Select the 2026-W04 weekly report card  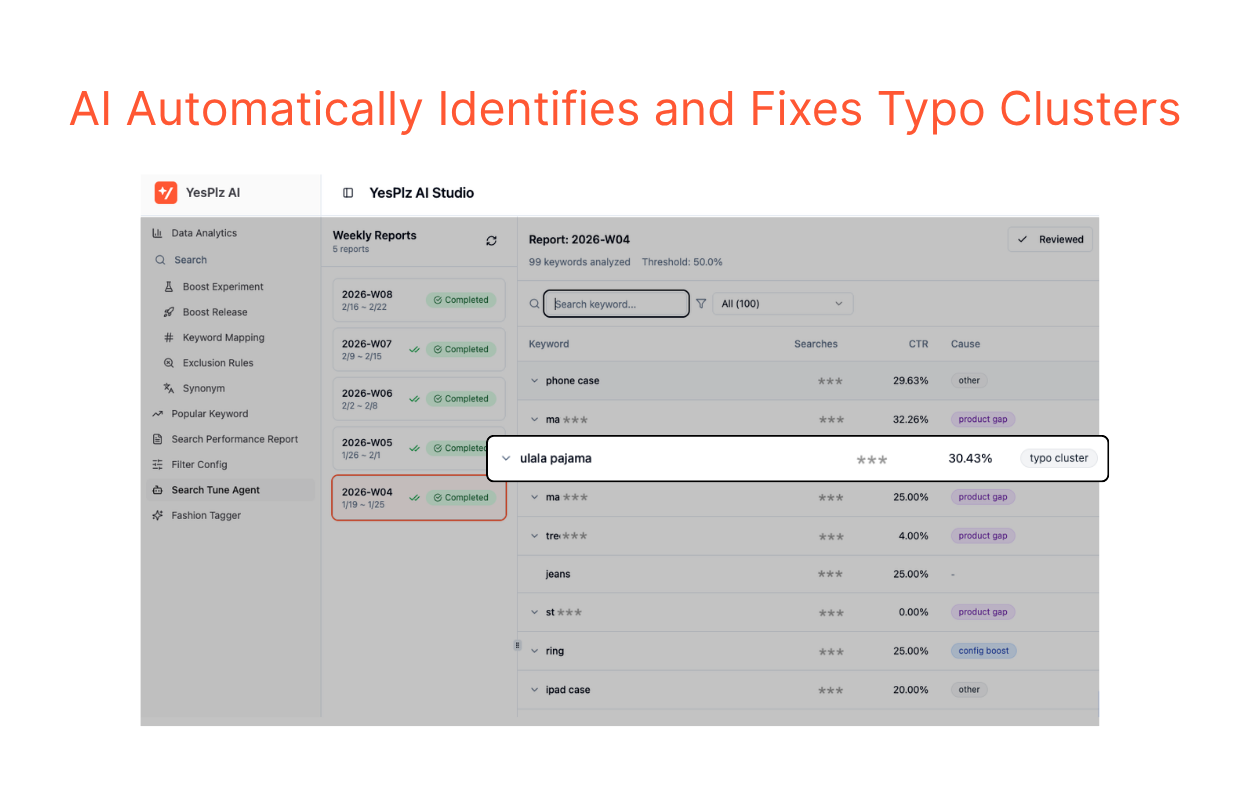point(418,497)
